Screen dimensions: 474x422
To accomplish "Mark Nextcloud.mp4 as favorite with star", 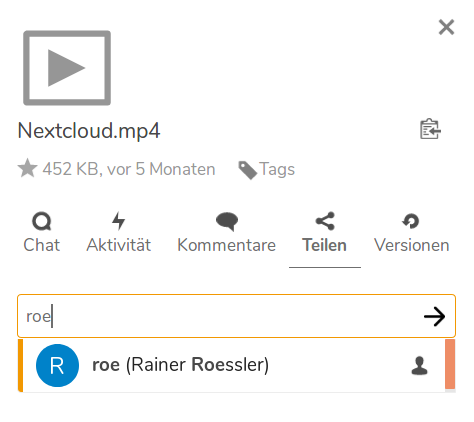I will (x=27, y=168).
